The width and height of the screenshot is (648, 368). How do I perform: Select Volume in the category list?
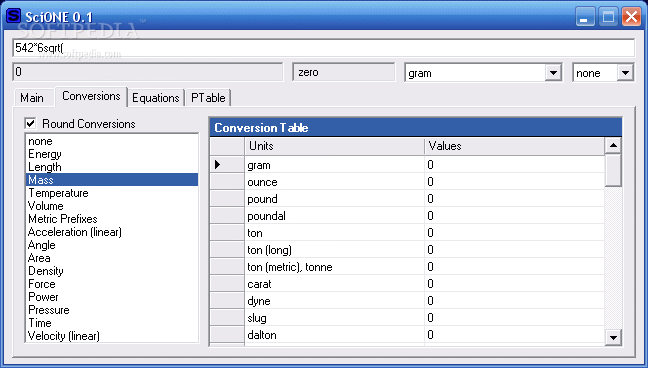[112, 206]
